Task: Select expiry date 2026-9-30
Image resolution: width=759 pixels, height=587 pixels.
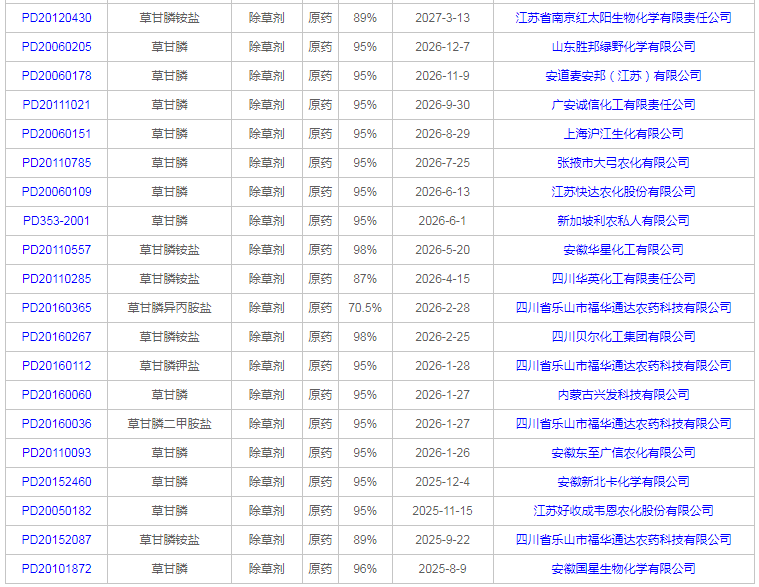Action: tap(442, 105)
